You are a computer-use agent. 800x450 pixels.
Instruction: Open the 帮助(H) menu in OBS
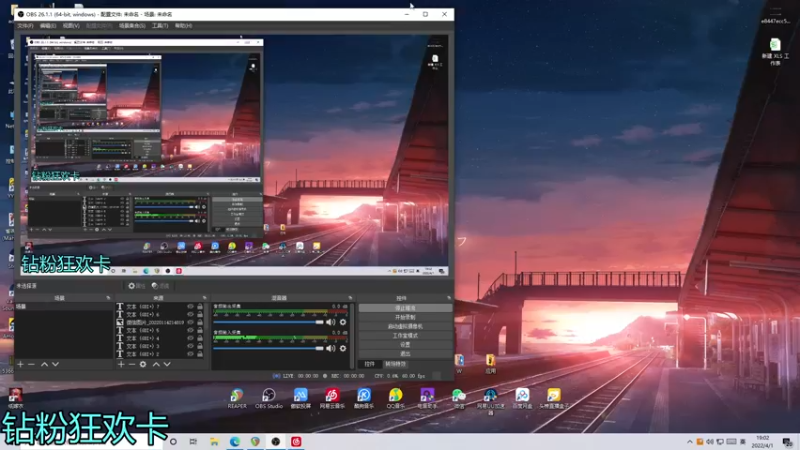183,26
